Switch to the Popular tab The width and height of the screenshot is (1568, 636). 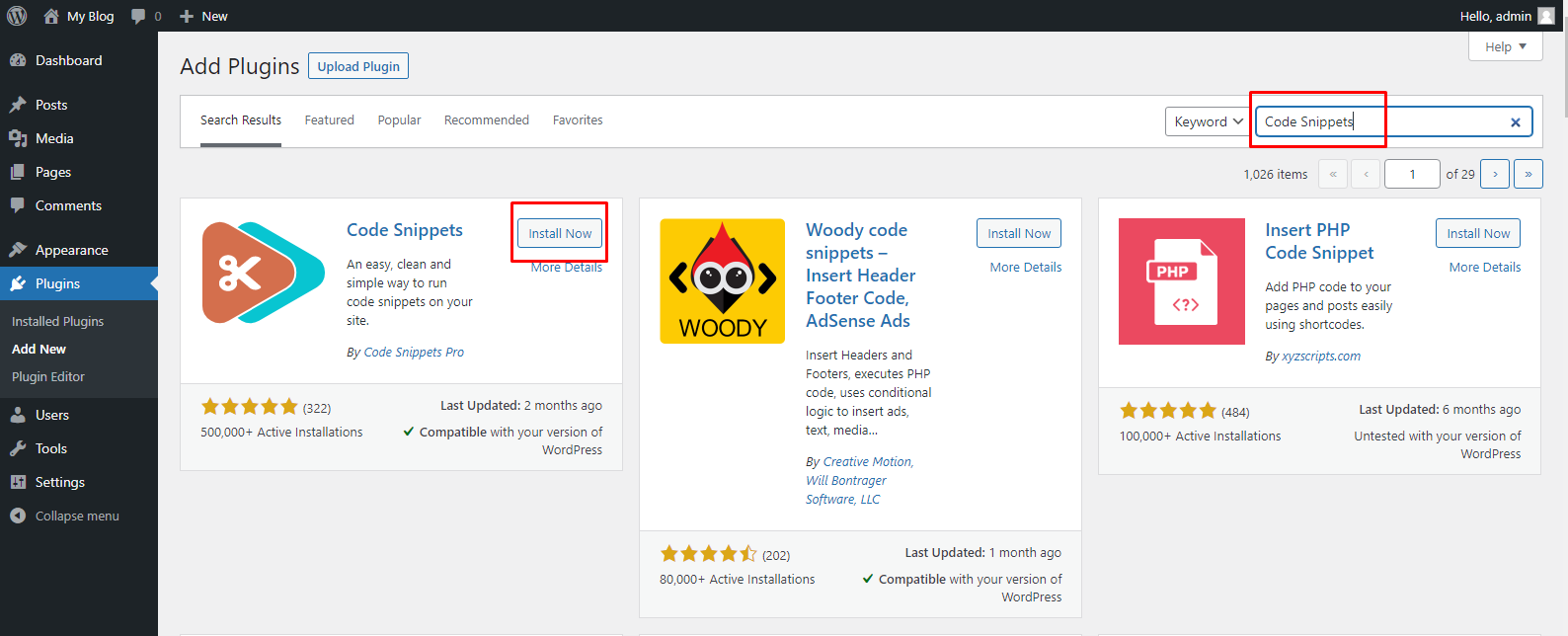[399, 120]
